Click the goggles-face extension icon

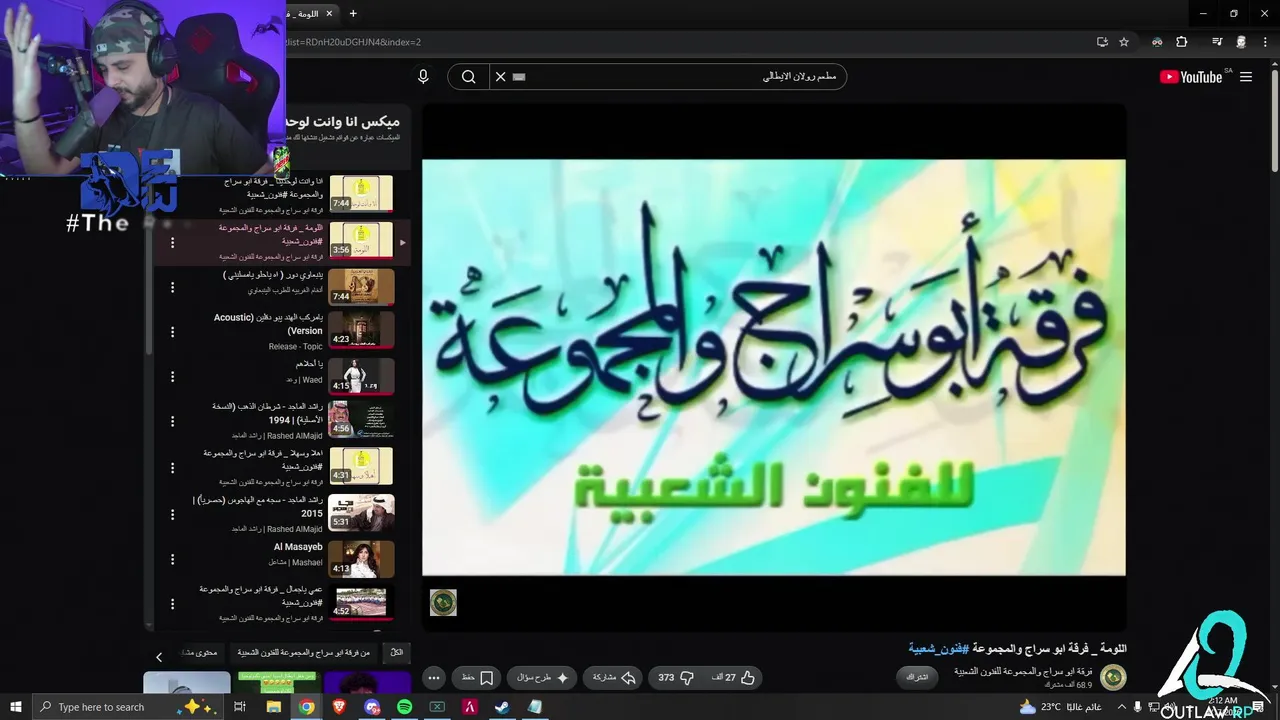[1157, 42]
